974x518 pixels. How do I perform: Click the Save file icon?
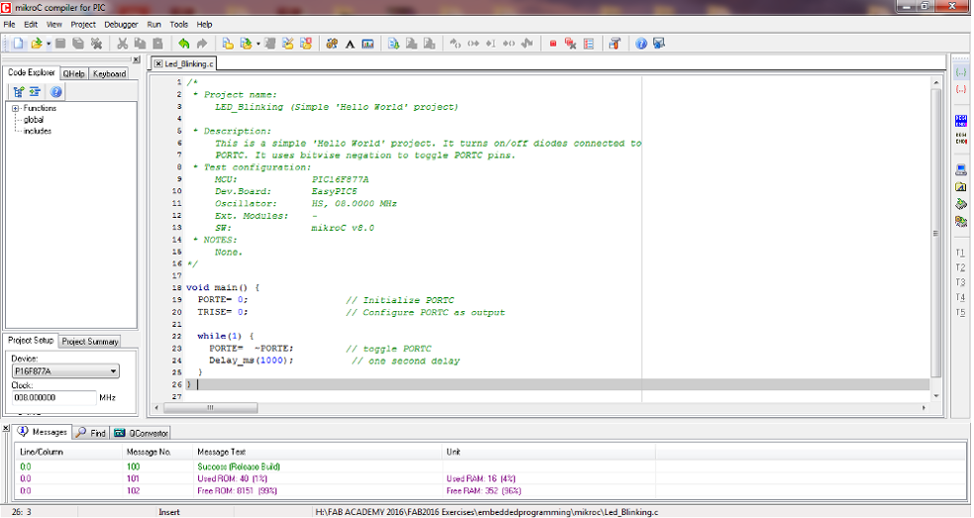[60, 43]
